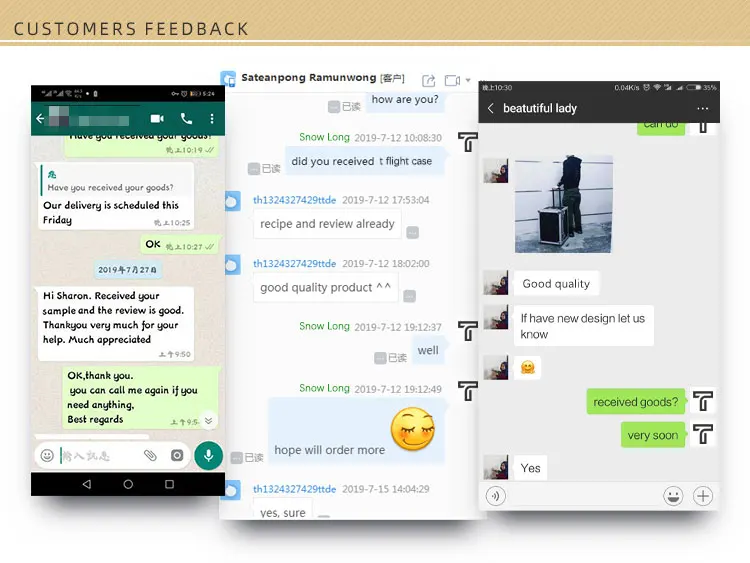This screenshot has width=750, height=563.
Task: Open the WeChat emoji smiley button
Action: point(673,496)
